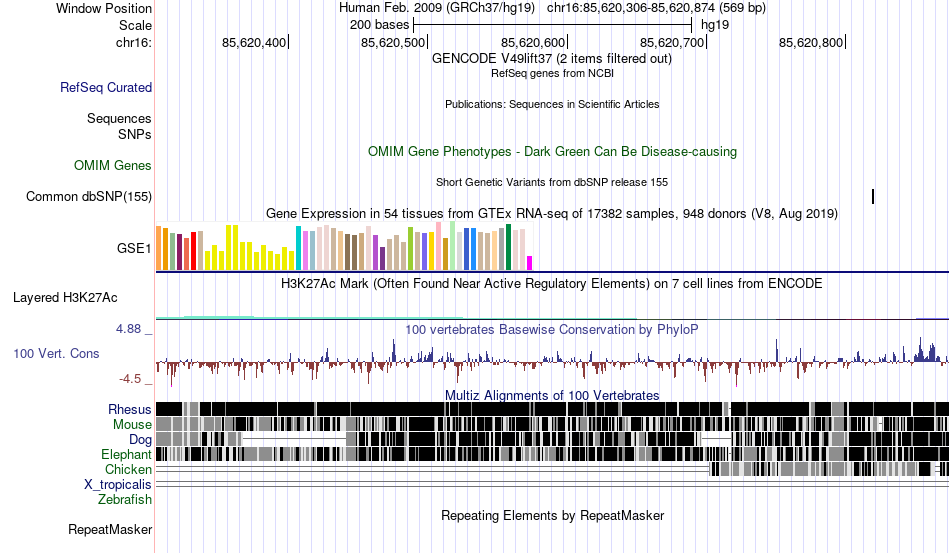
Task: Select the X_tropicalis alignment row label
Action: click(118, 485)
